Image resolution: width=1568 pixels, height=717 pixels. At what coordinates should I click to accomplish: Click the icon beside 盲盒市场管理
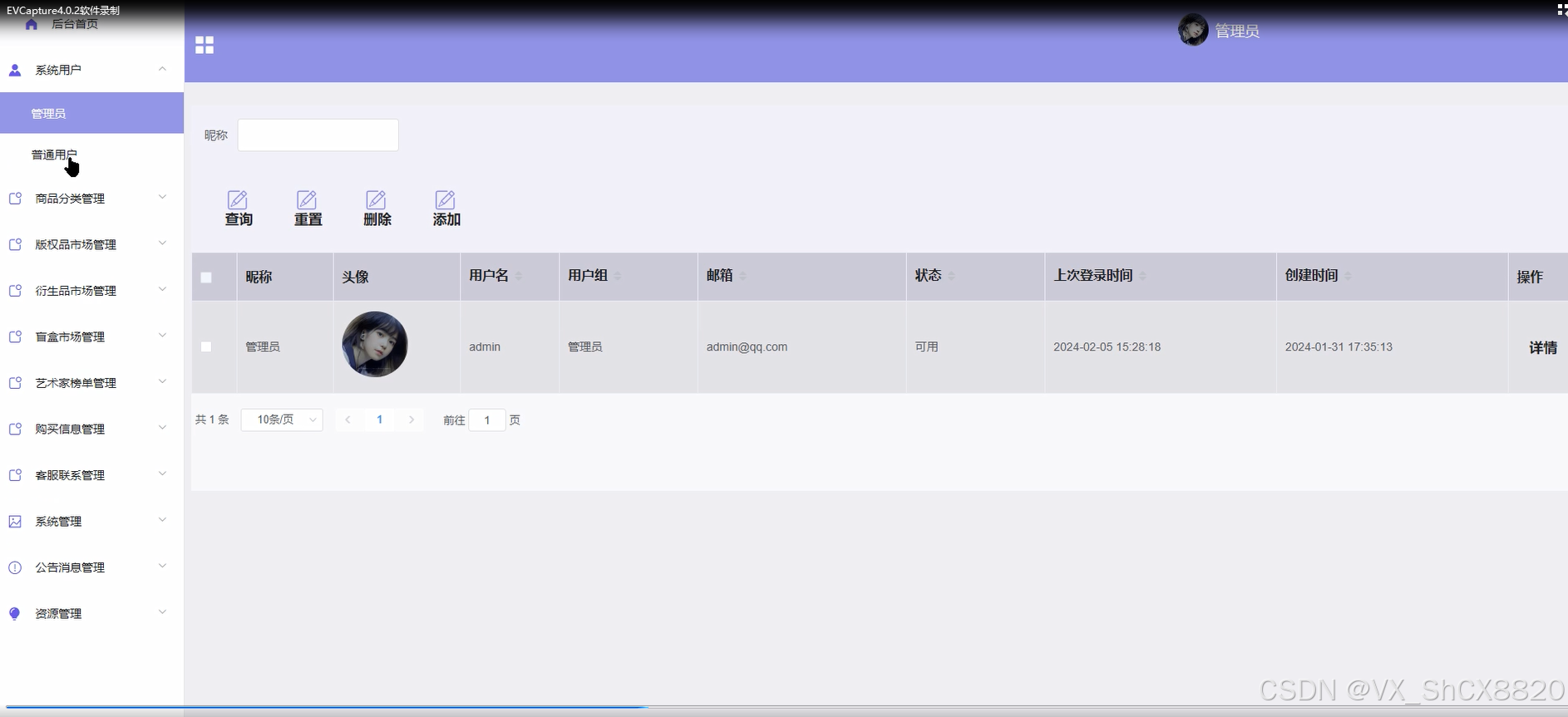coord(15,336)
